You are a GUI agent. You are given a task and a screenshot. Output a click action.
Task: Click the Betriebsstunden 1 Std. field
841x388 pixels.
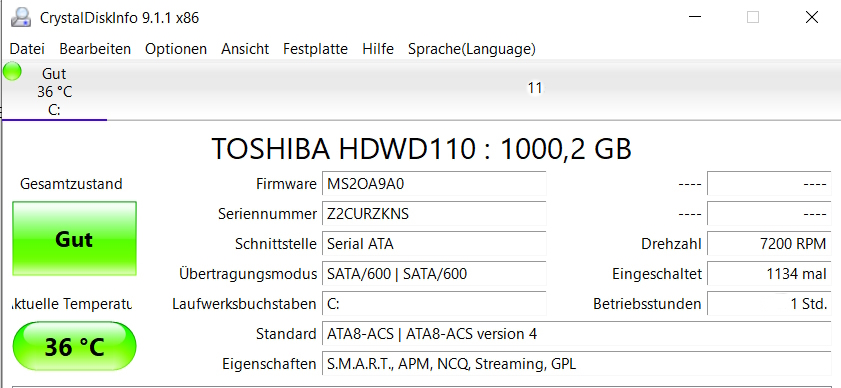tap(769, 304)
